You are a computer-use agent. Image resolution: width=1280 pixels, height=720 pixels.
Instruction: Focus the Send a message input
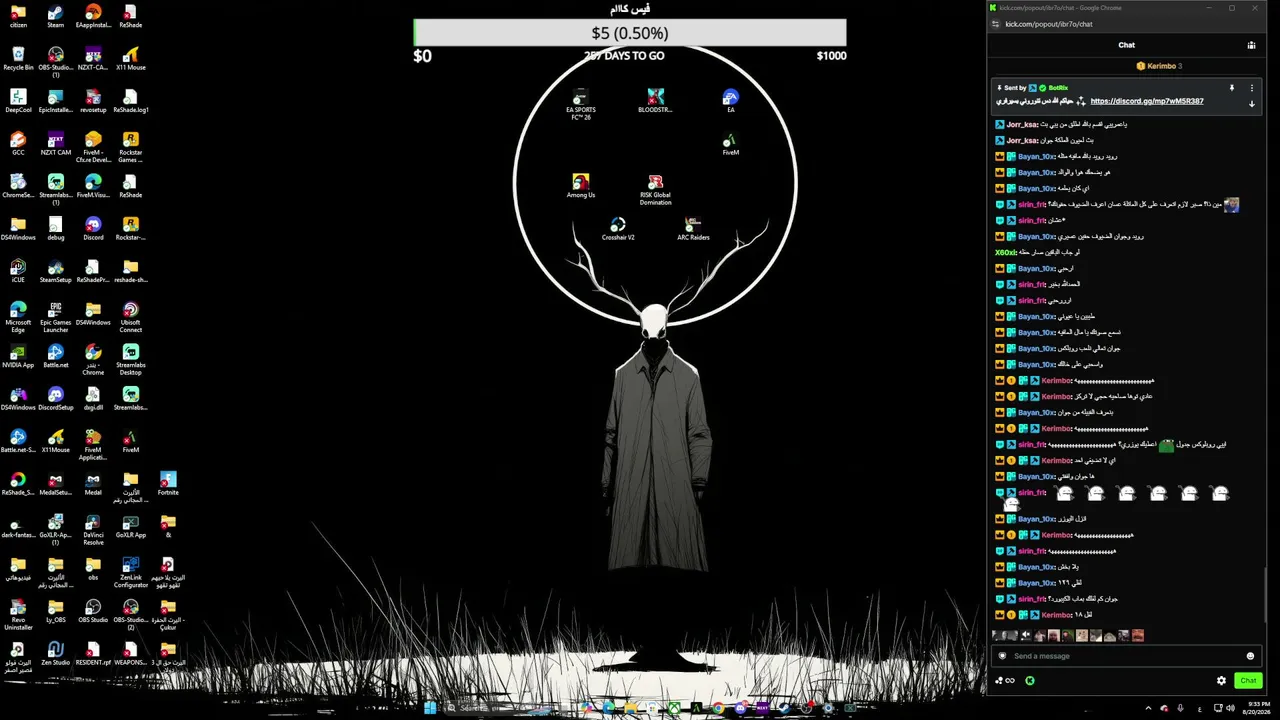[x=1125, y=656]
